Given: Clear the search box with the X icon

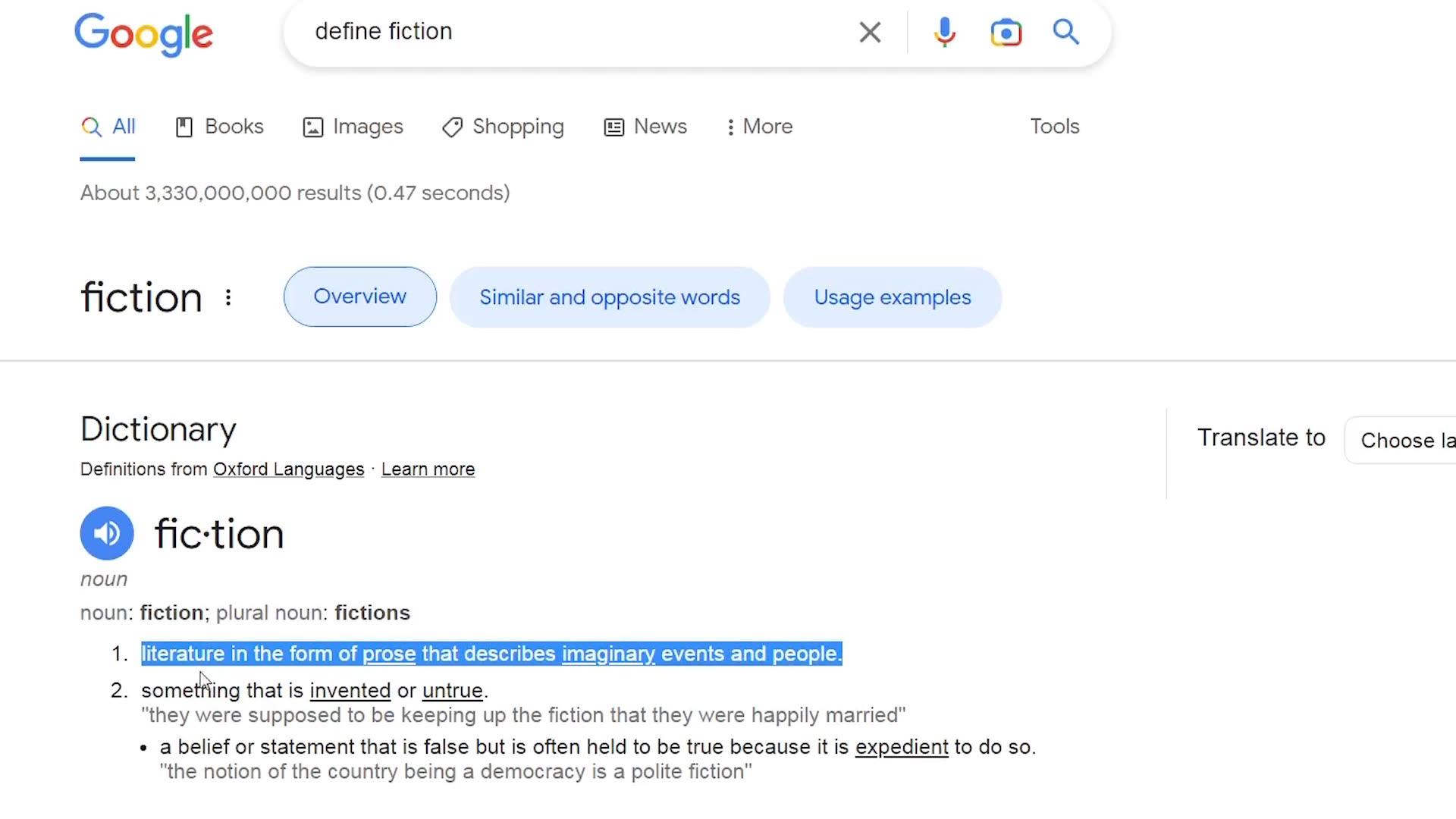Looking at the screenshot, I should point(870,32).
